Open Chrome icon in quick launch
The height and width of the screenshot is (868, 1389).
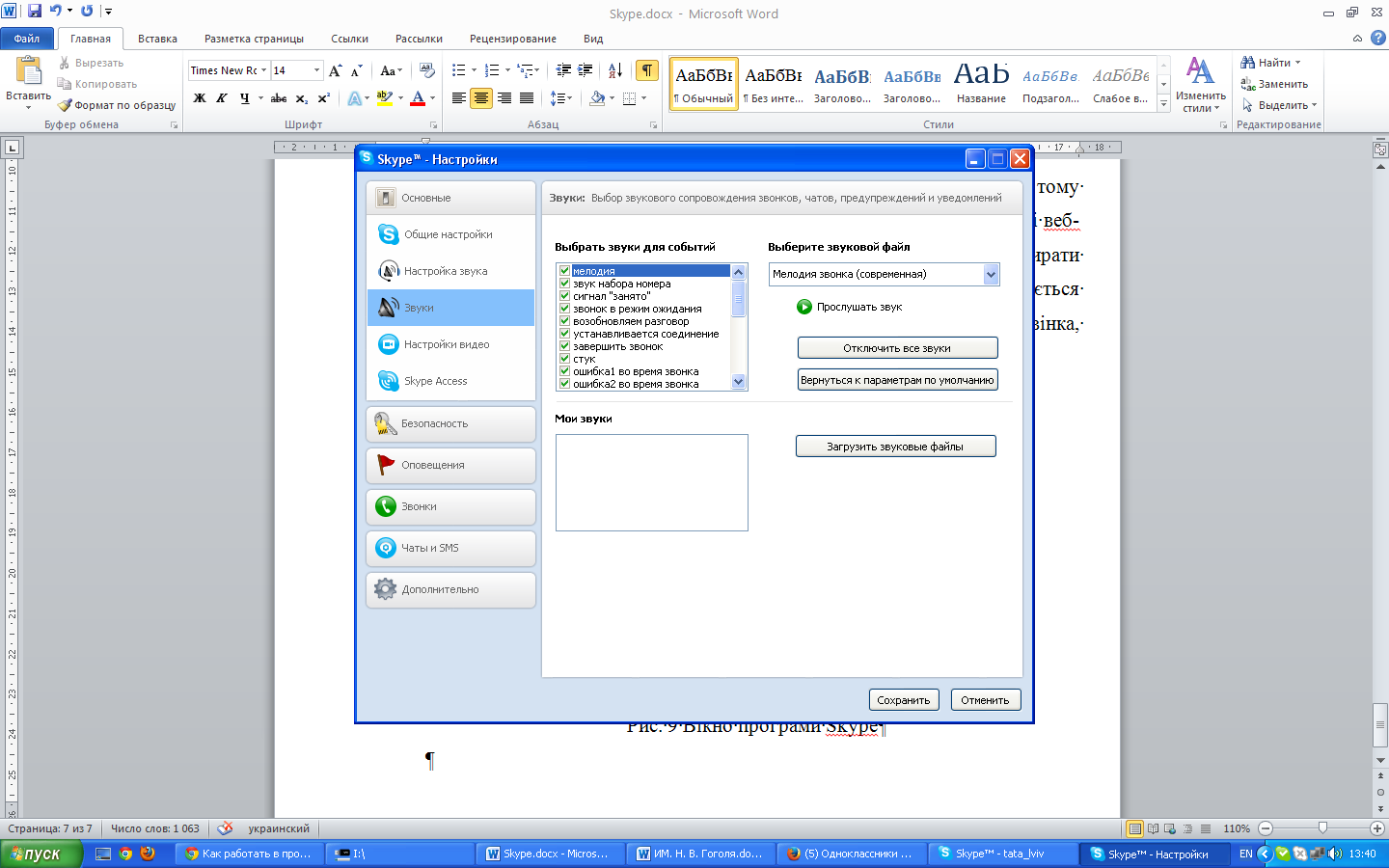pyautogui.click(x=125, y=854)
